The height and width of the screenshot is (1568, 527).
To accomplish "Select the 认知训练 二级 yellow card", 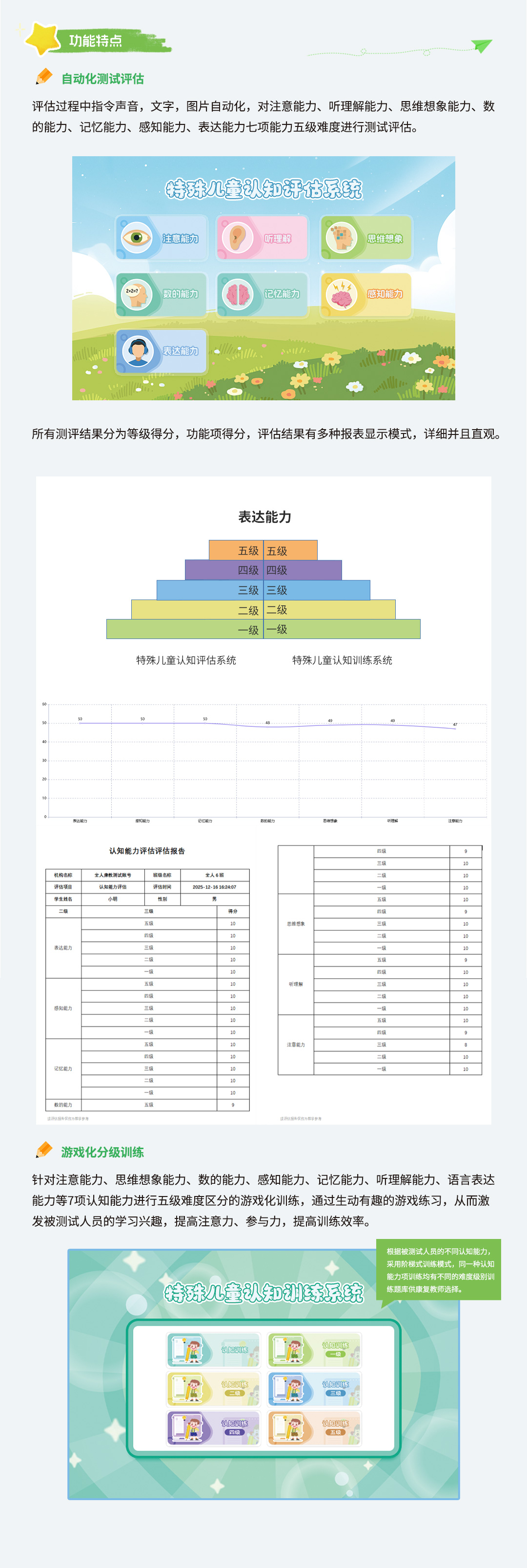I will click(213, 1388).
